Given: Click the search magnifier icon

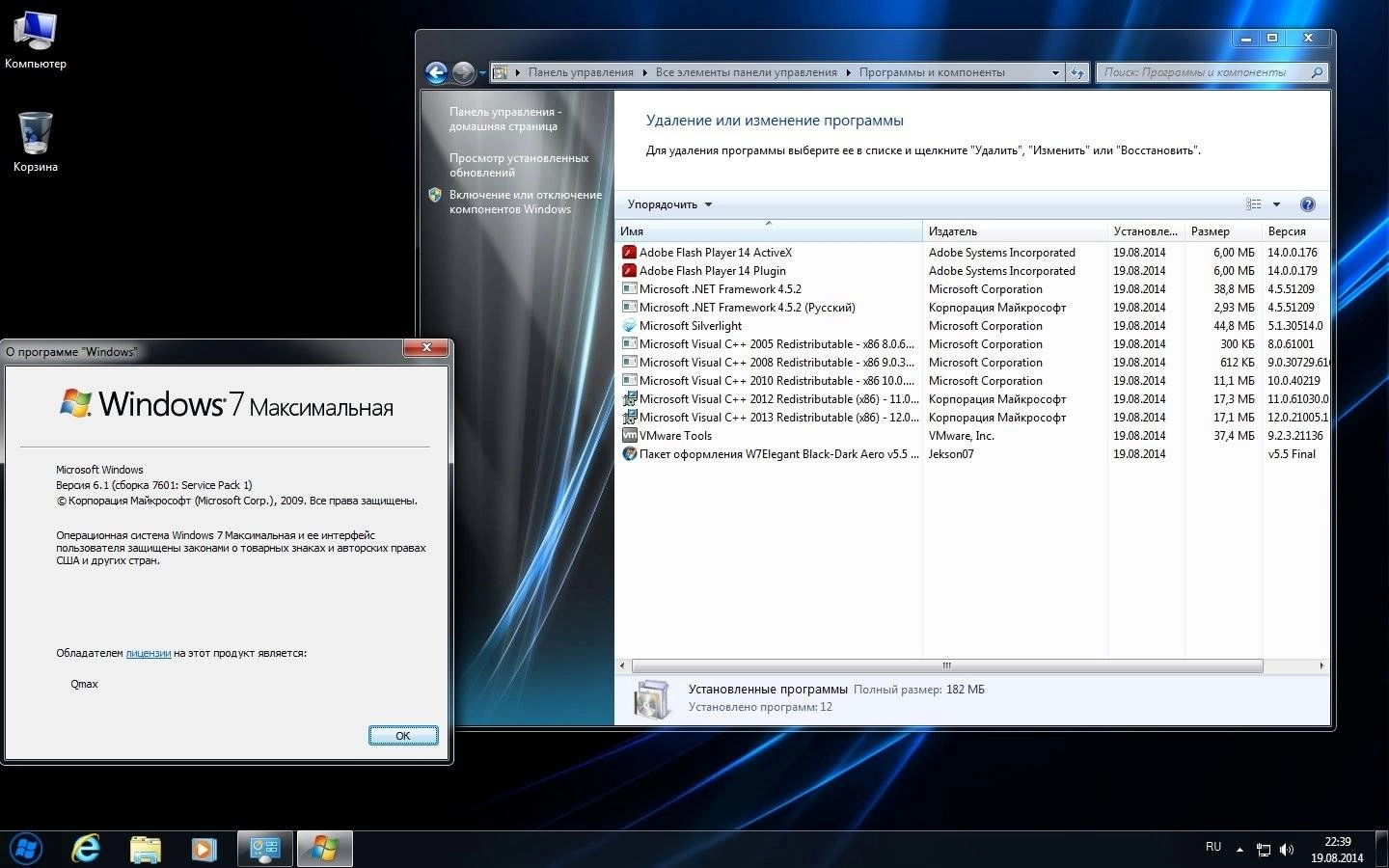Looking at the screenshot, I should 1317,72.
